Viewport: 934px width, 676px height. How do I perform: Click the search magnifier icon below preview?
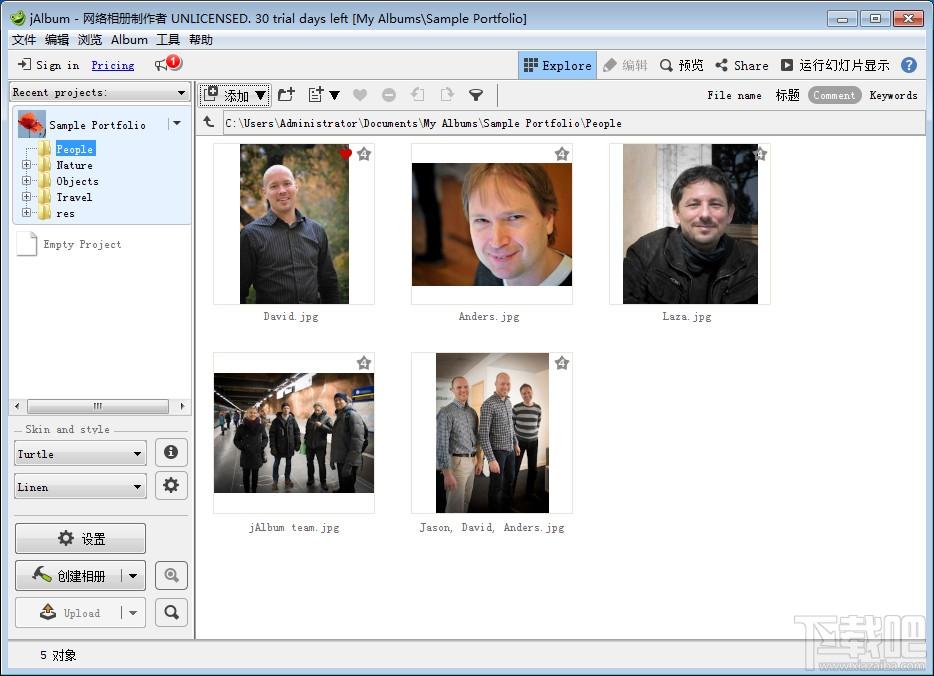coord(172,612)
